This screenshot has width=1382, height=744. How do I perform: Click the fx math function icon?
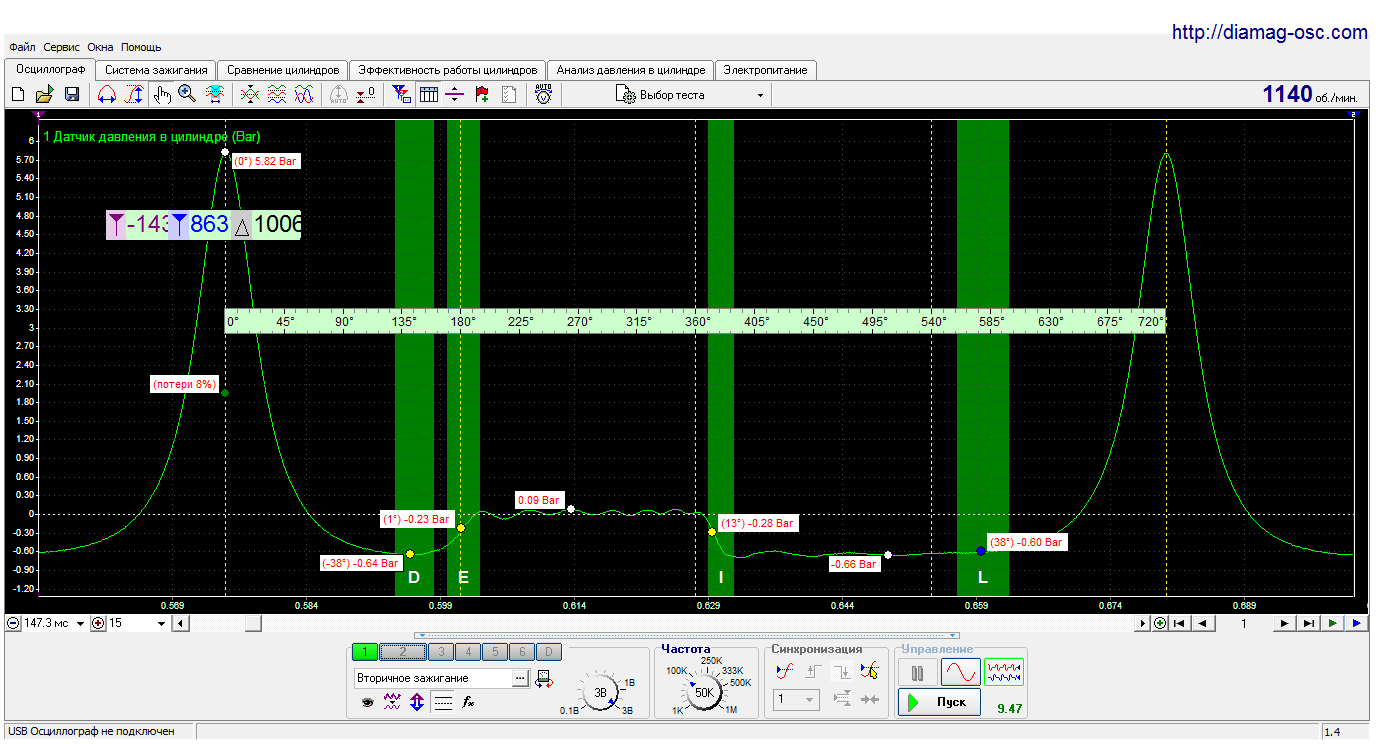click(x=467, y=703)
